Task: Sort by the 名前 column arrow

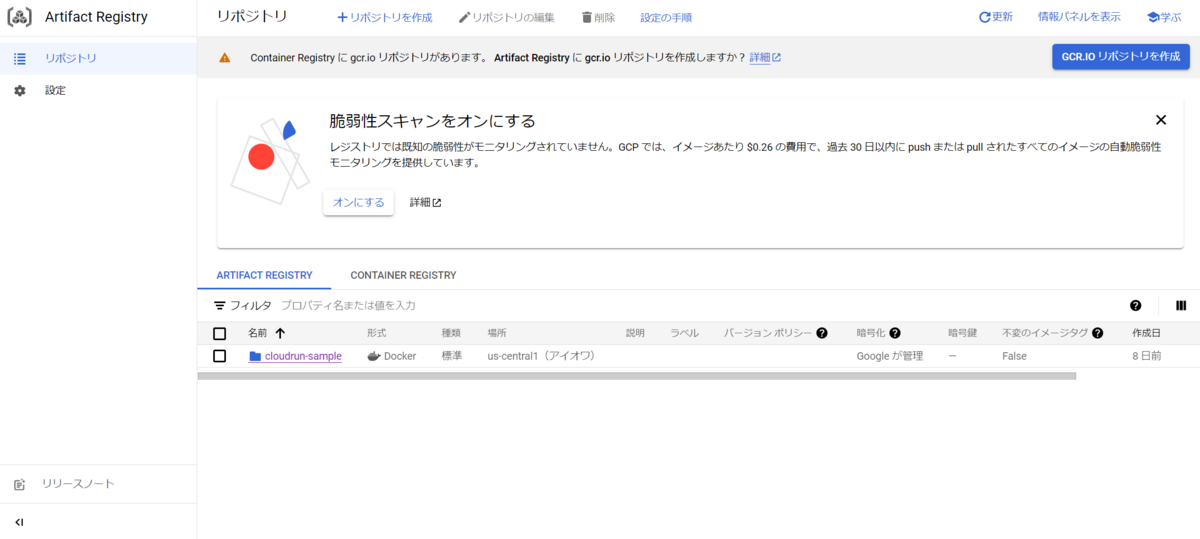Action: pyautogui.click(x=280, y=333)
